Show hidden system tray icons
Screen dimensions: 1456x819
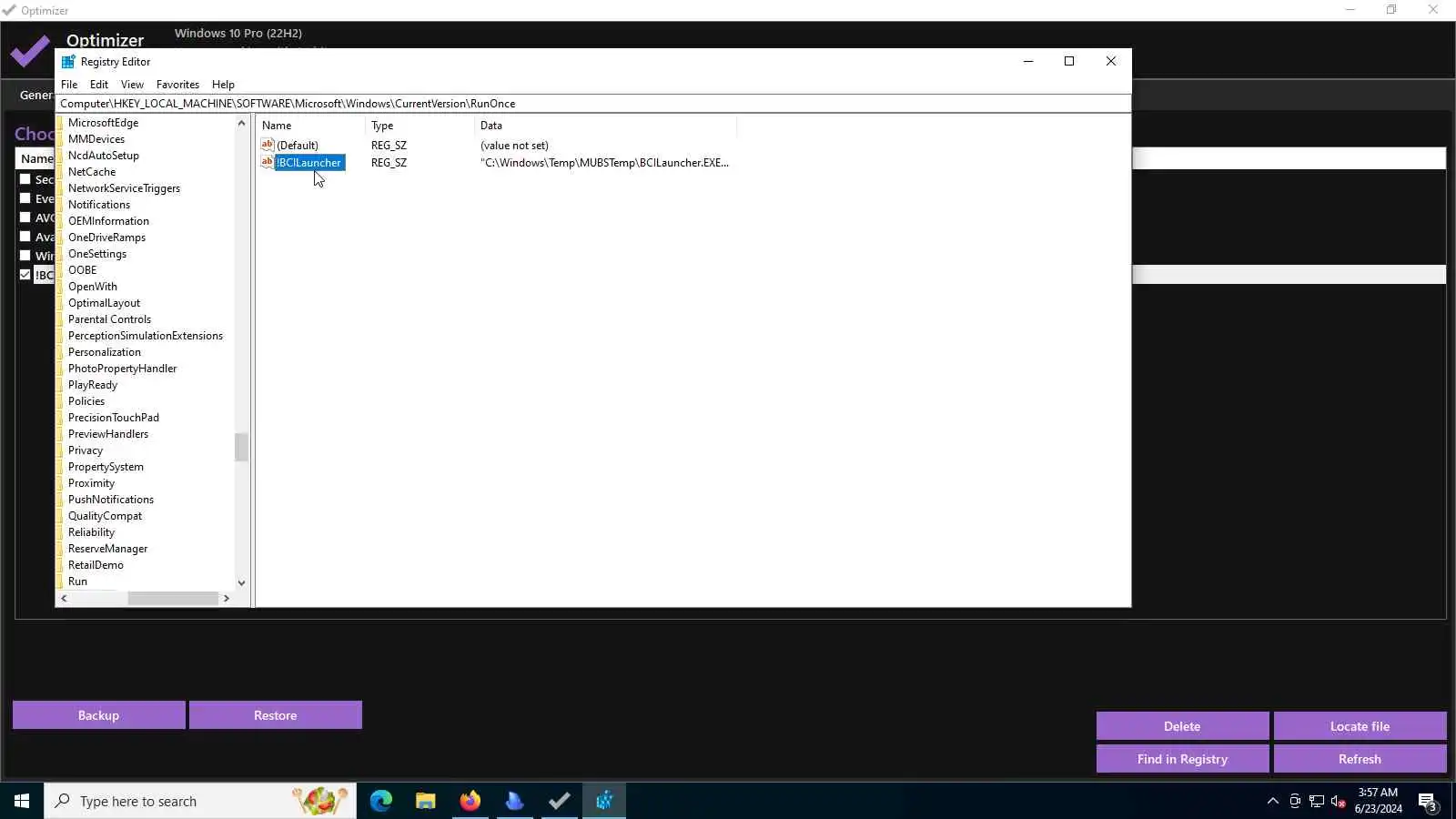(x=1273, y=801)
